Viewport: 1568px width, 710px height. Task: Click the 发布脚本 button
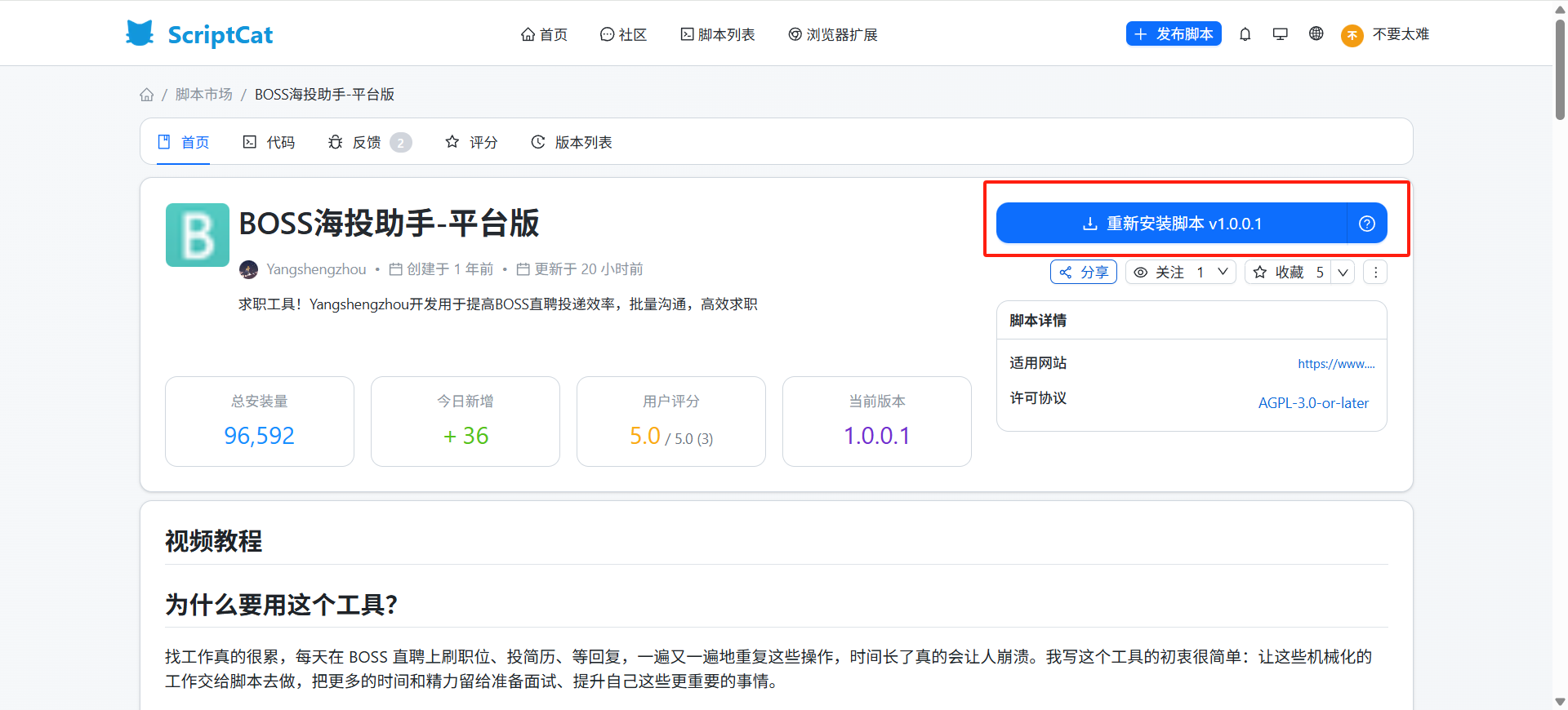[1174, 34]
